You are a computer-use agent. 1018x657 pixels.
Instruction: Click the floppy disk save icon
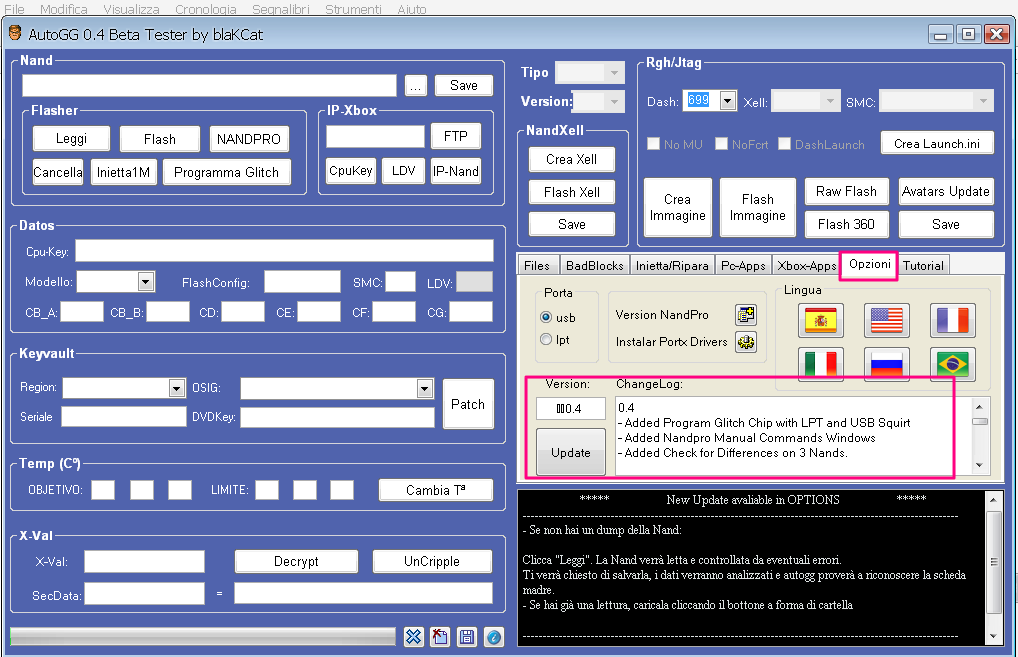point(467,637)
